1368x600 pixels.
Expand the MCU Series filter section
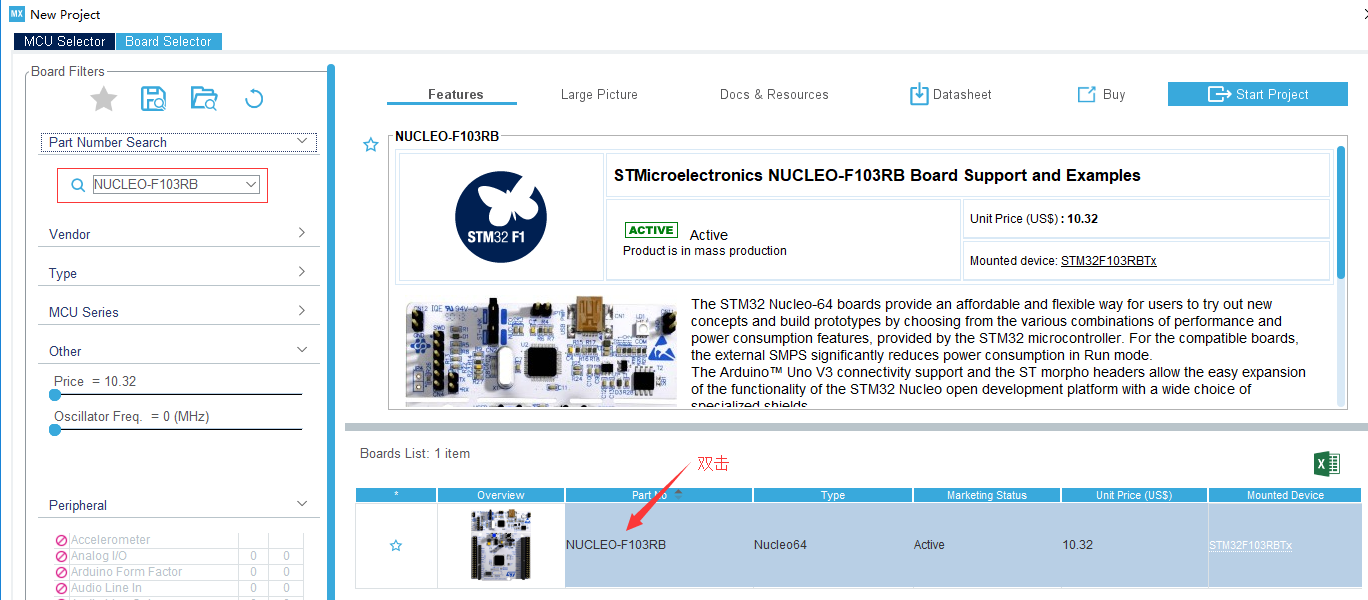click(x=302, y=311)
